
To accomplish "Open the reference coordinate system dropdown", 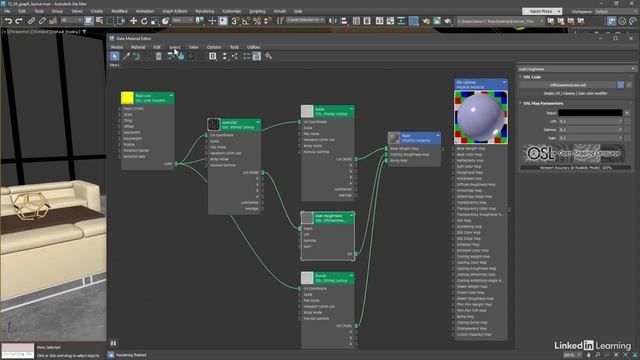I will pos(182,20).
